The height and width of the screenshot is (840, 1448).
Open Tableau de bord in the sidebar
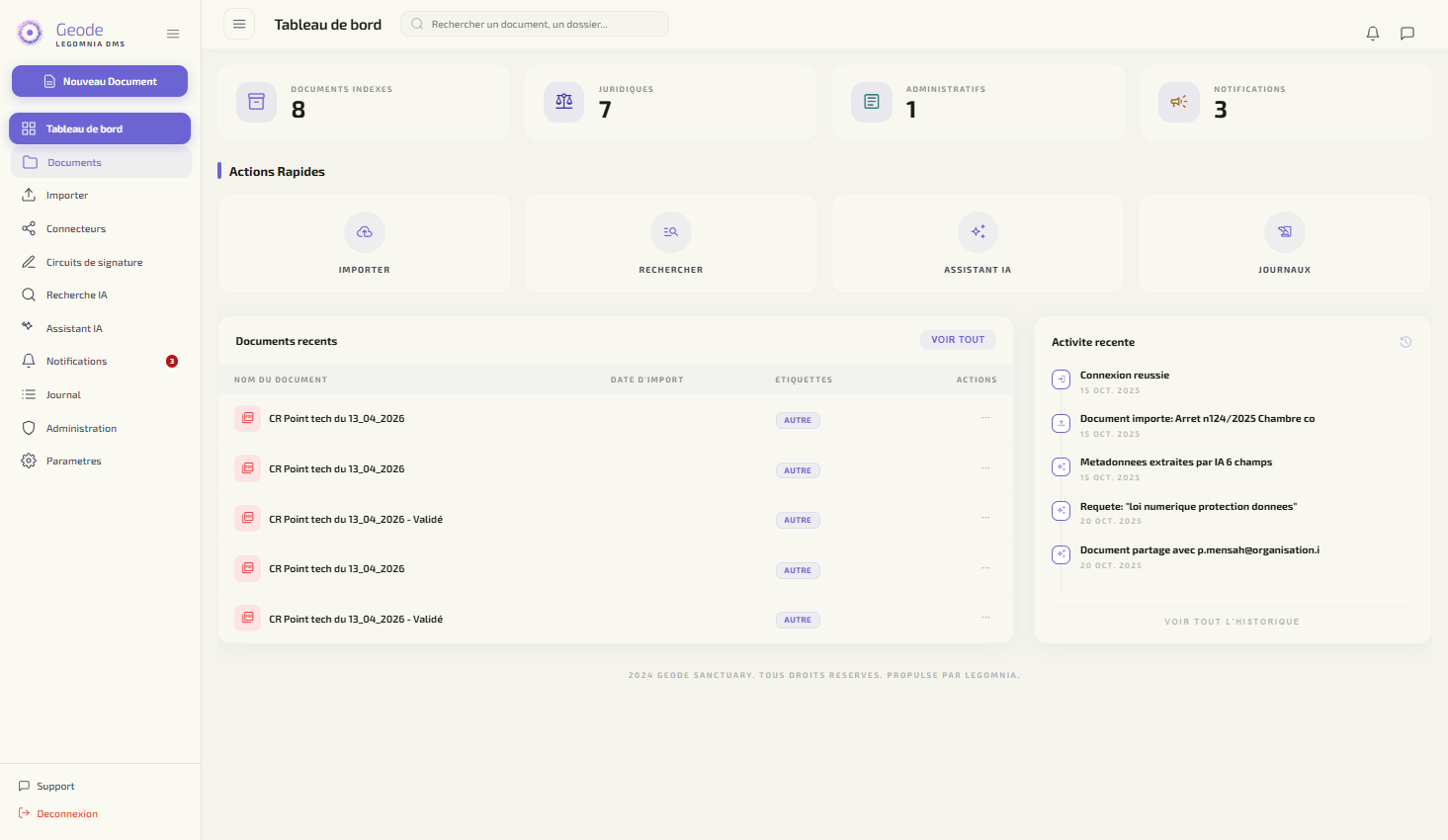tap(100, 128)
